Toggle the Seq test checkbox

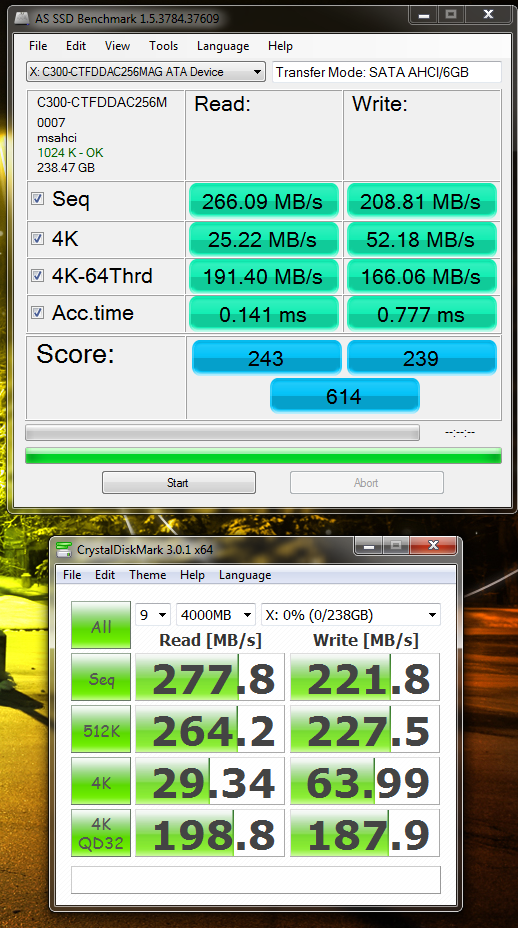coord(37,199)
